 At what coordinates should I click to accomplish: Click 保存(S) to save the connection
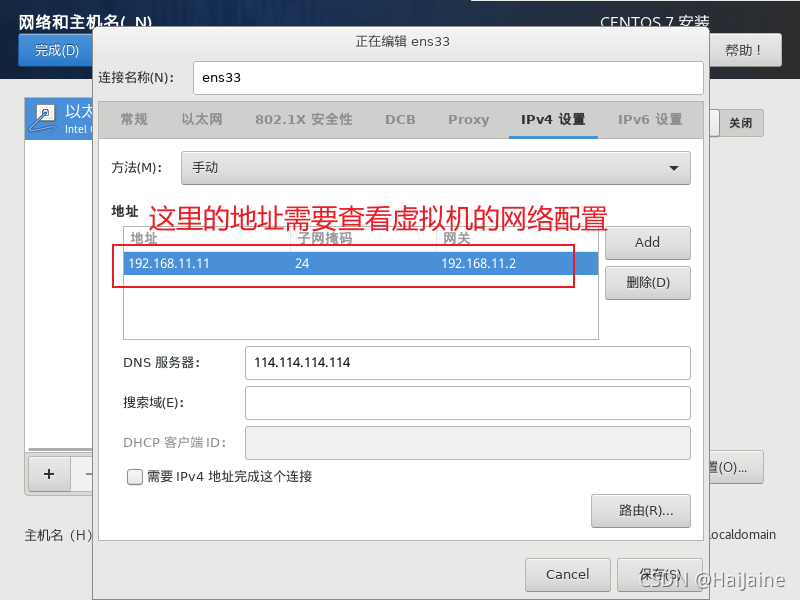coord(660,575)
